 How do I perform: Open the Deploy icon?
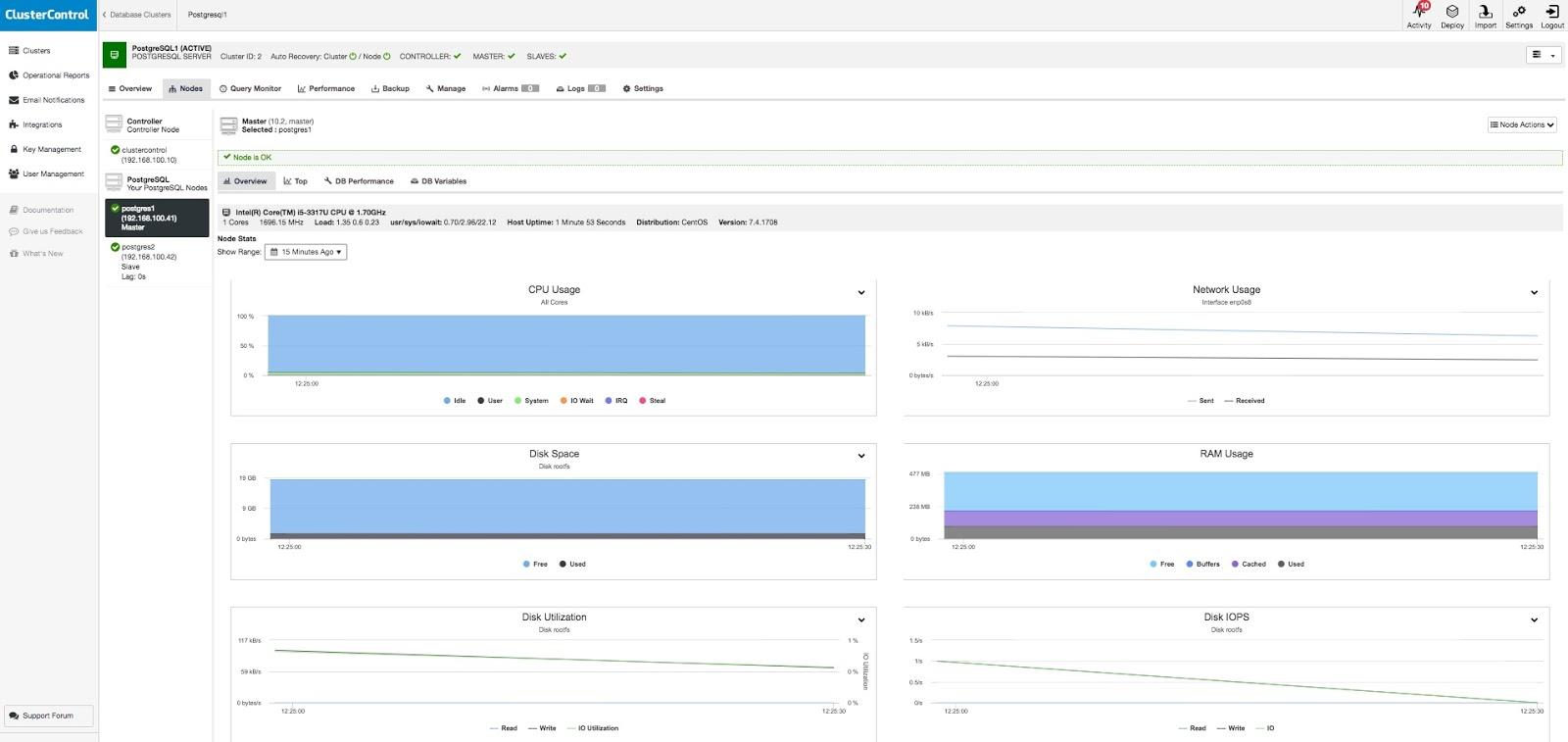(x=1452, y=16)
